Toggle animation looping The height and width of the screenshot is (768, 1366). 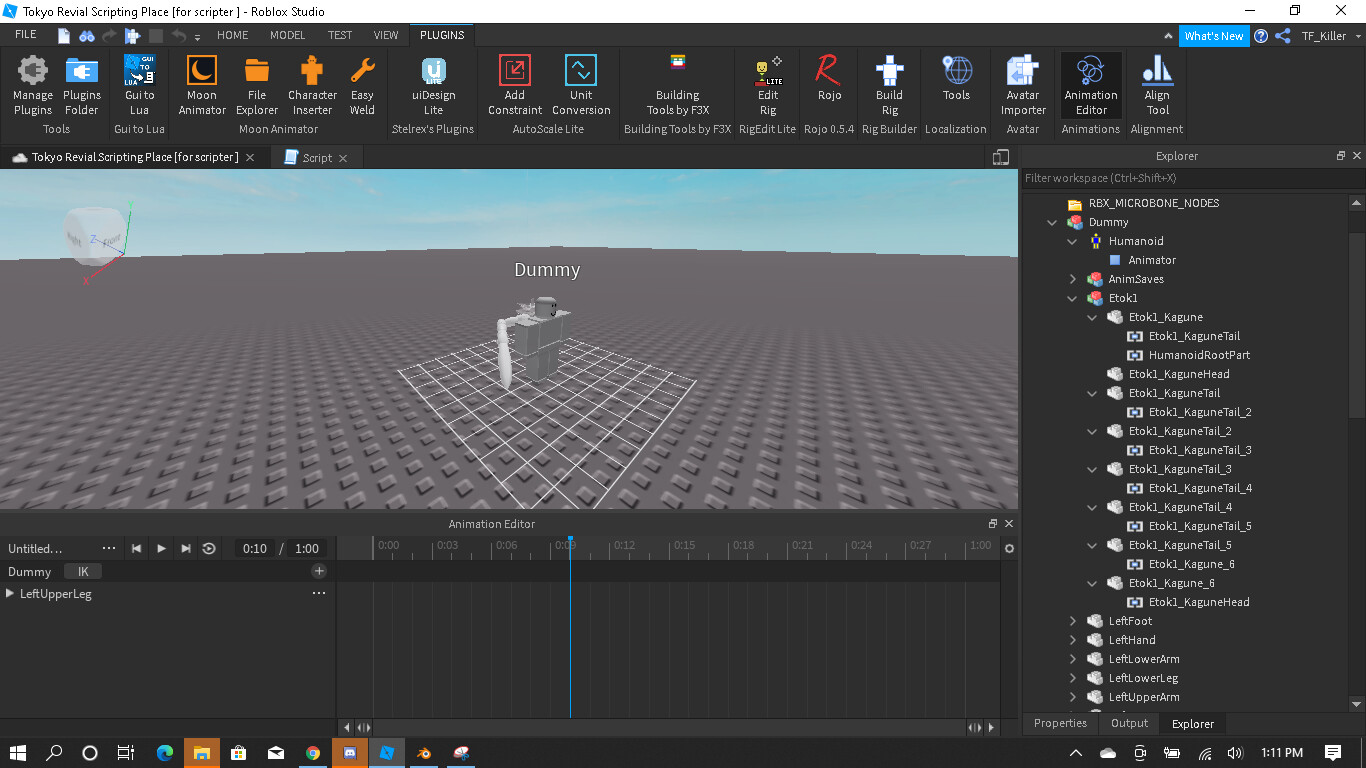(x=209, y=548)
